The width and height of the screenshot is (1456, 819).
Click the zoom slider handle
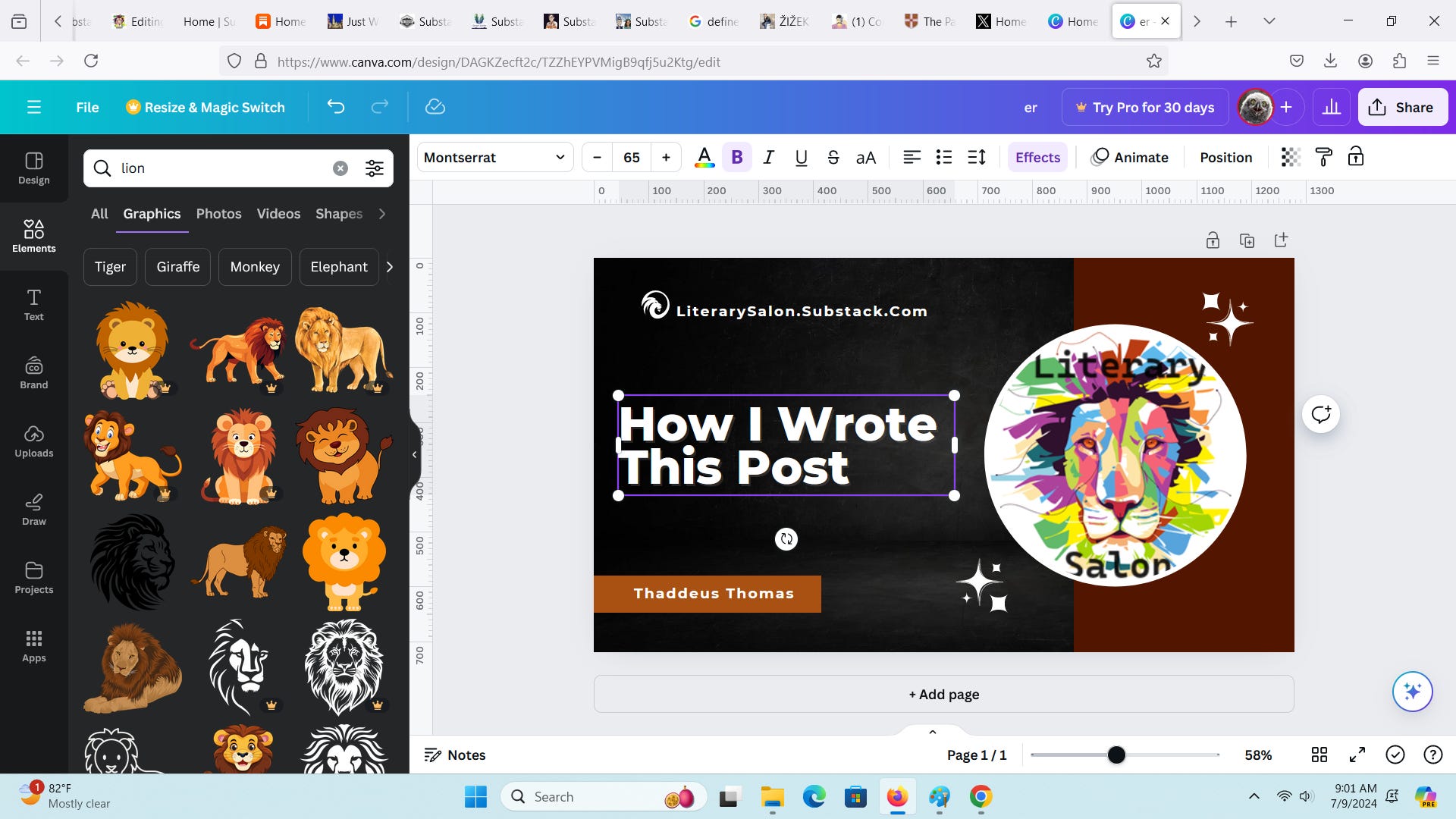pos(1116,755)
